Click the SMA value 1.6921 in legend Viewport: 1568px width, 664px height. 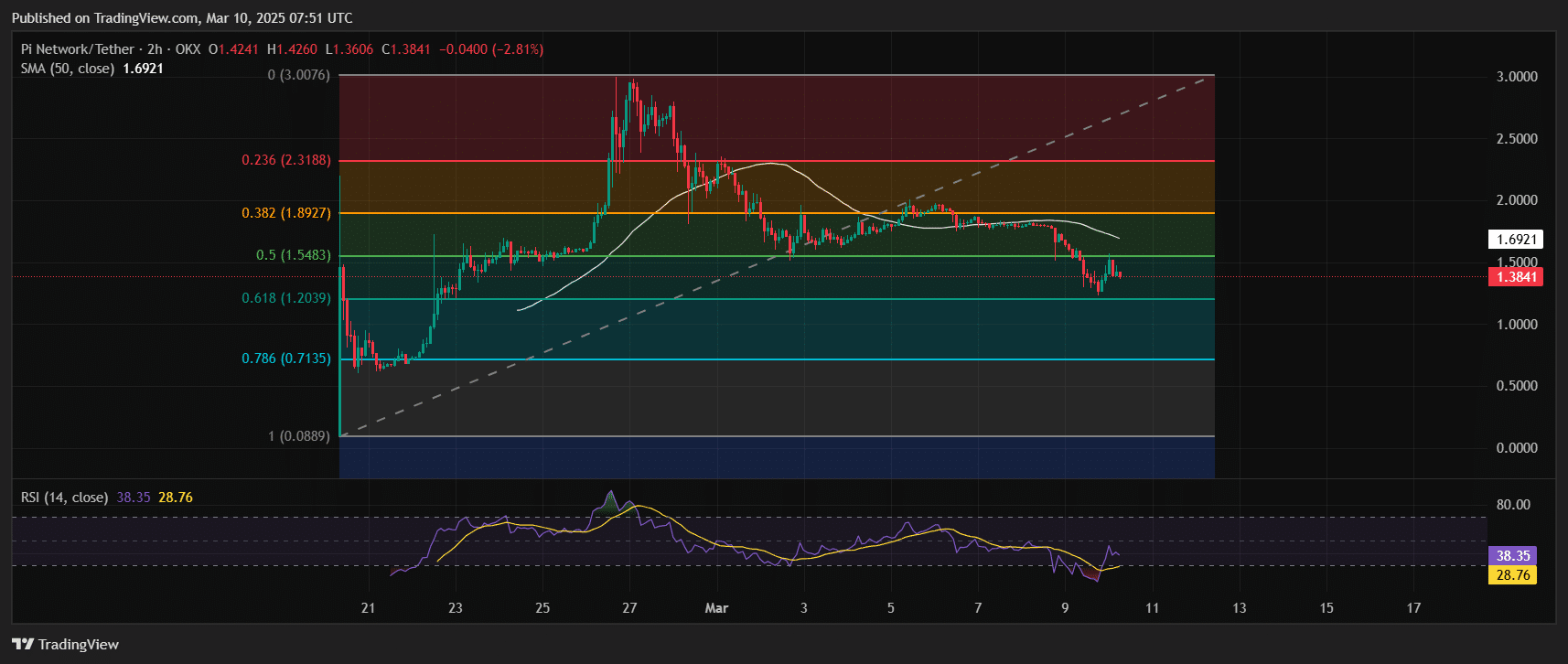click(143, 69)
